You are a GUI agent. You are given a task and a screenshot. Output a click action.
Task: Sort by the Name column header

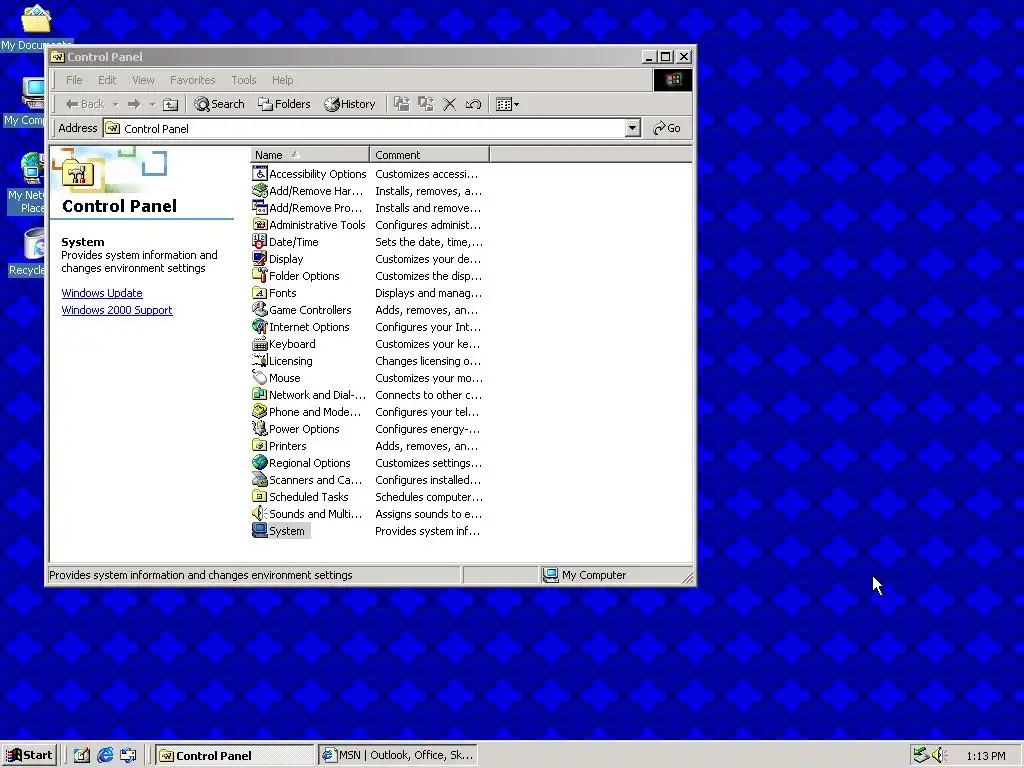[310, 155]
